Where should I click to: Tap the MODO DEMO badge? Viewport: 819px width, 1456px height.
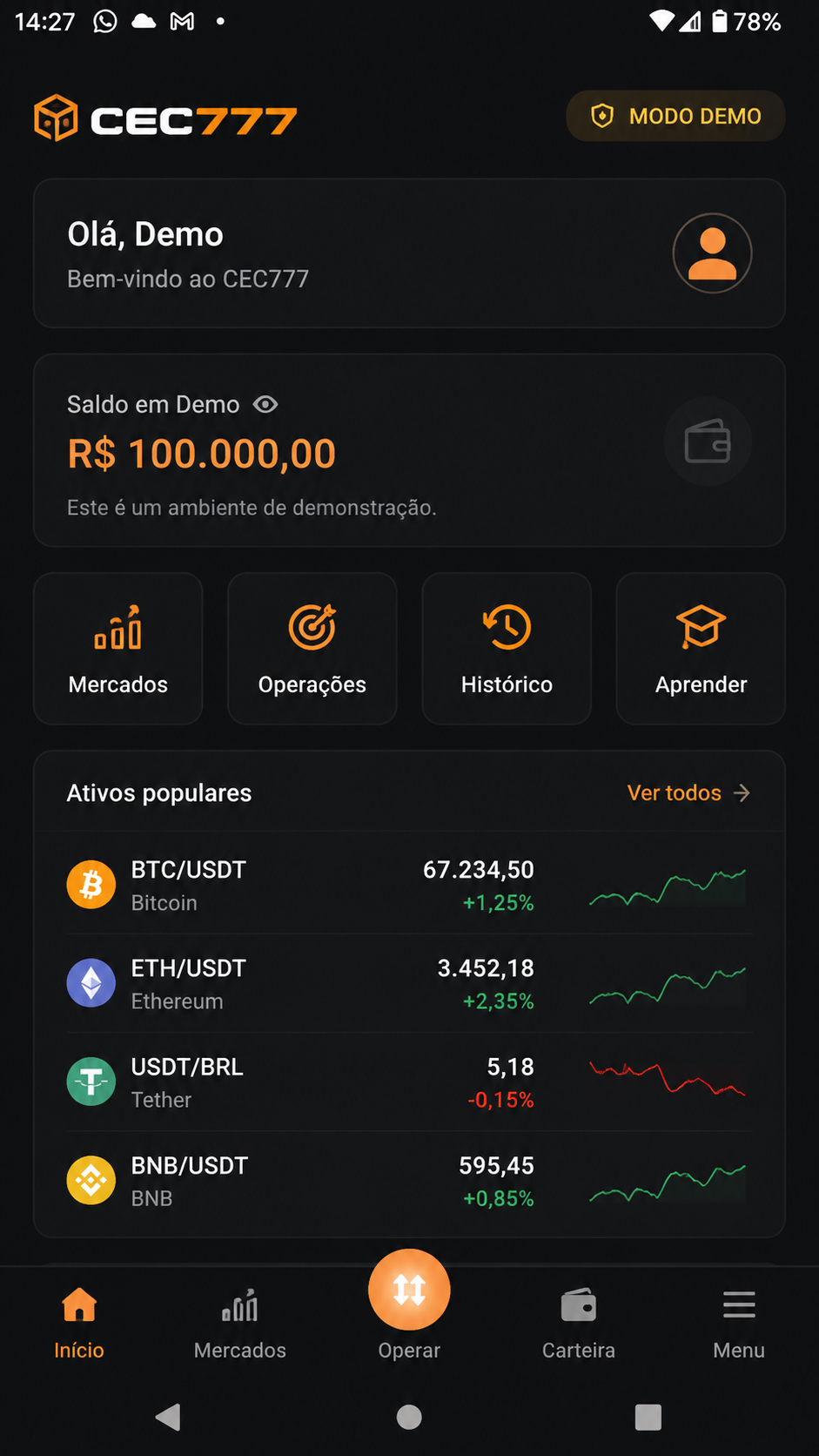pyautogui.click(x=675, y=116)
